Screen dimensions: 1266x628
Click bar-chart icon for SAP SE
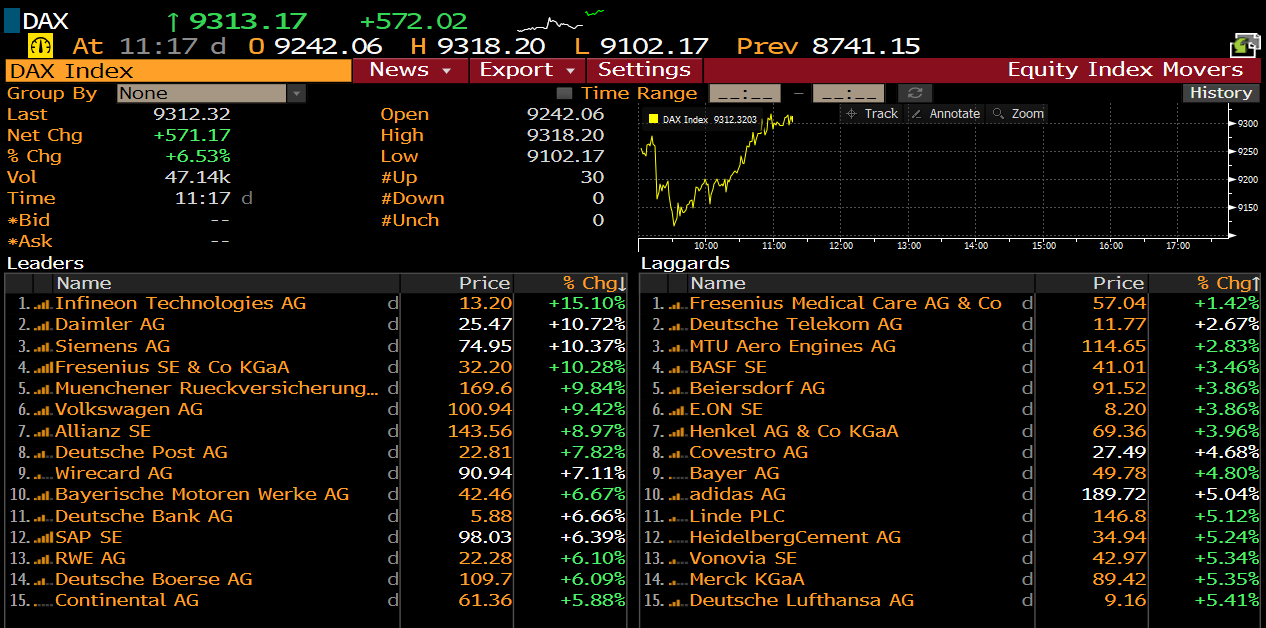(43, 537)
